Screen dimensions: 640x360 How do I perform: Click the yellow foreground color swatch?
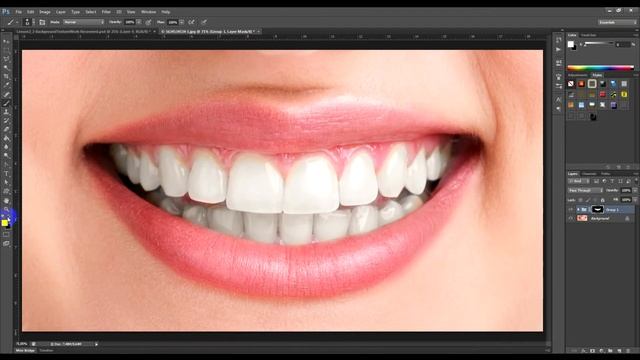coord(4,223)
